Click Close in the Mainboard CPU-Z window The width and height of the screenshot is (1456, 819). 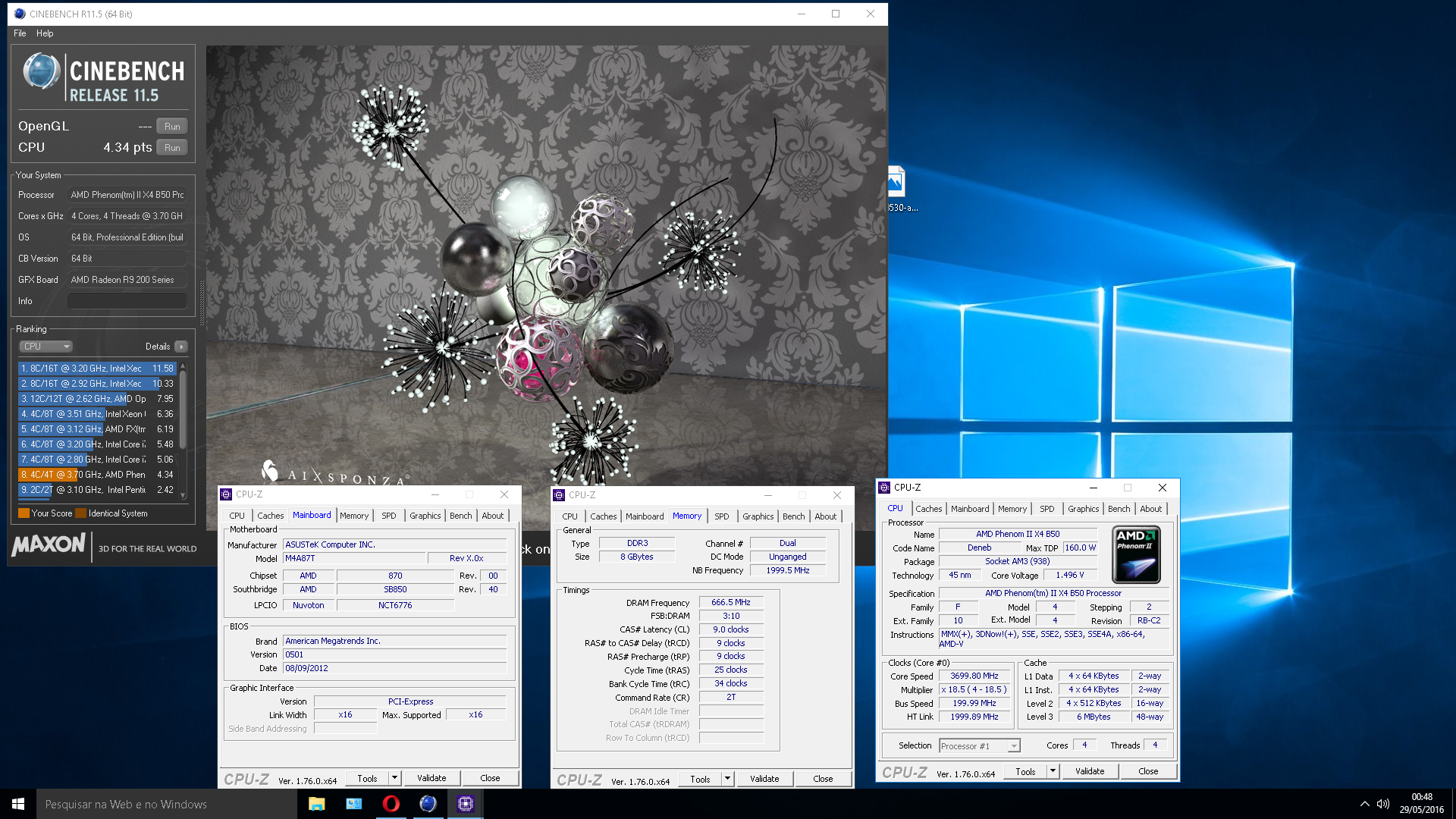pyautogui.click(x=490, y=778)
